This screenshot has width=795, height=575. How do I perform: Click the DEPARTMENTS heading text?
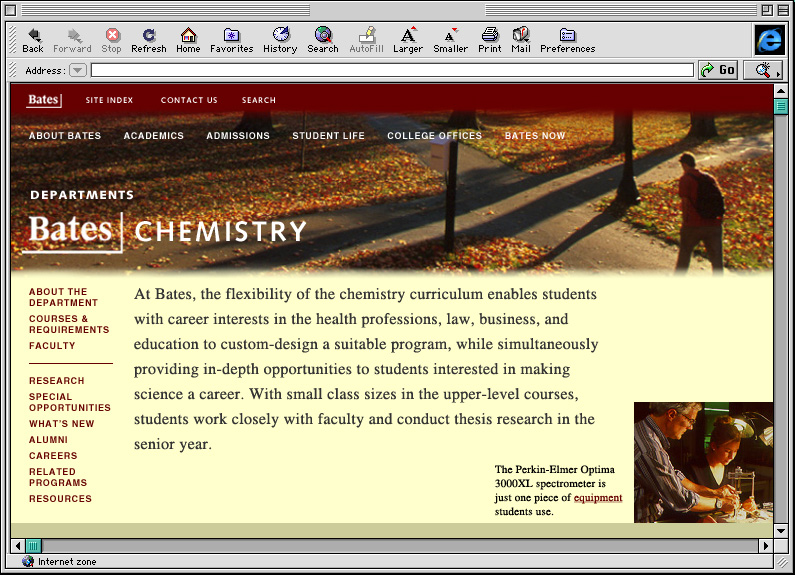[82, 195]
